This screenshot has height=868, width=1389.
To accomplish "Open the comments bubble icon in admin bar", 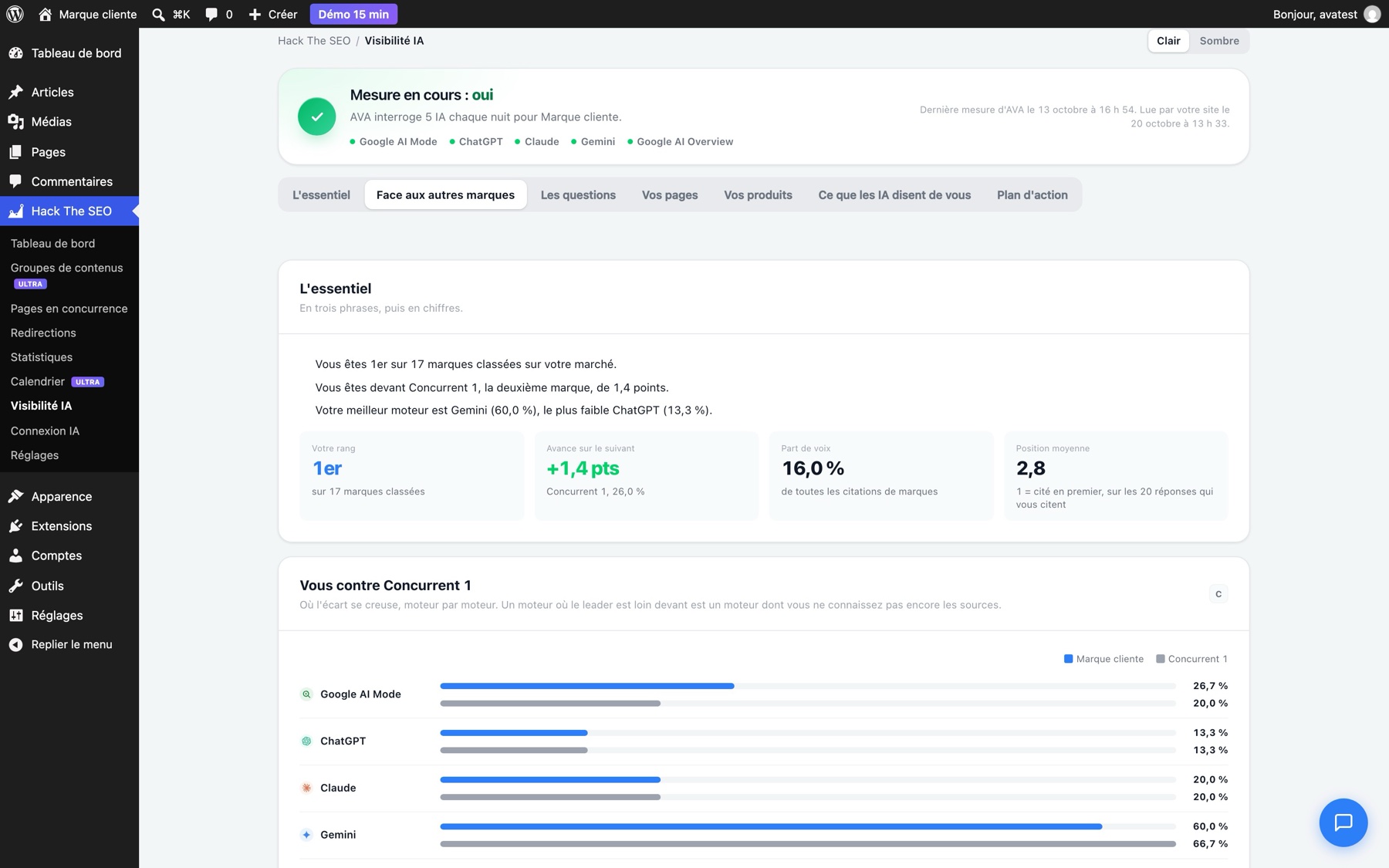I will pos(211,14).
